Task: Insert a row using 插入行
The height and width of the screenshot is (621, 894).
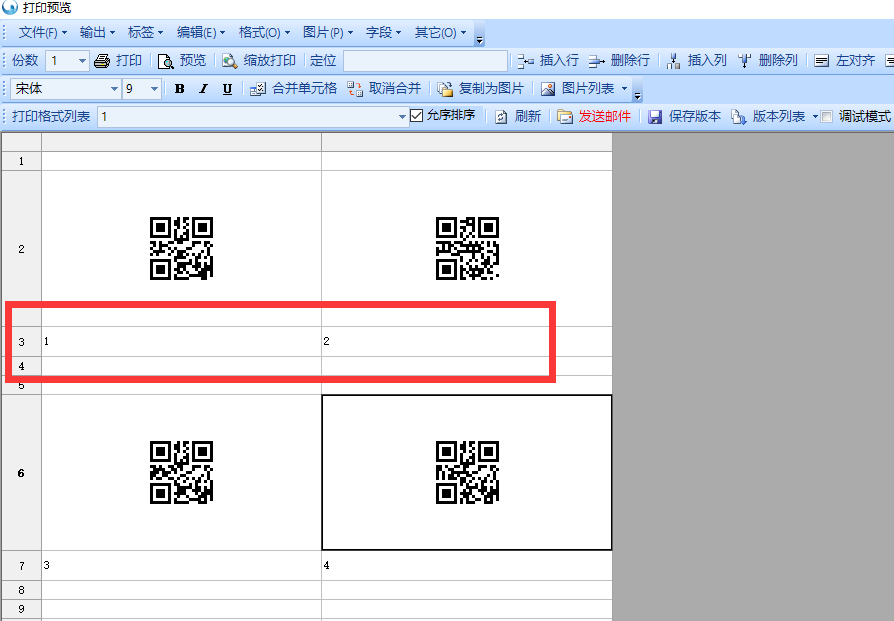Action: click(549, 61)
